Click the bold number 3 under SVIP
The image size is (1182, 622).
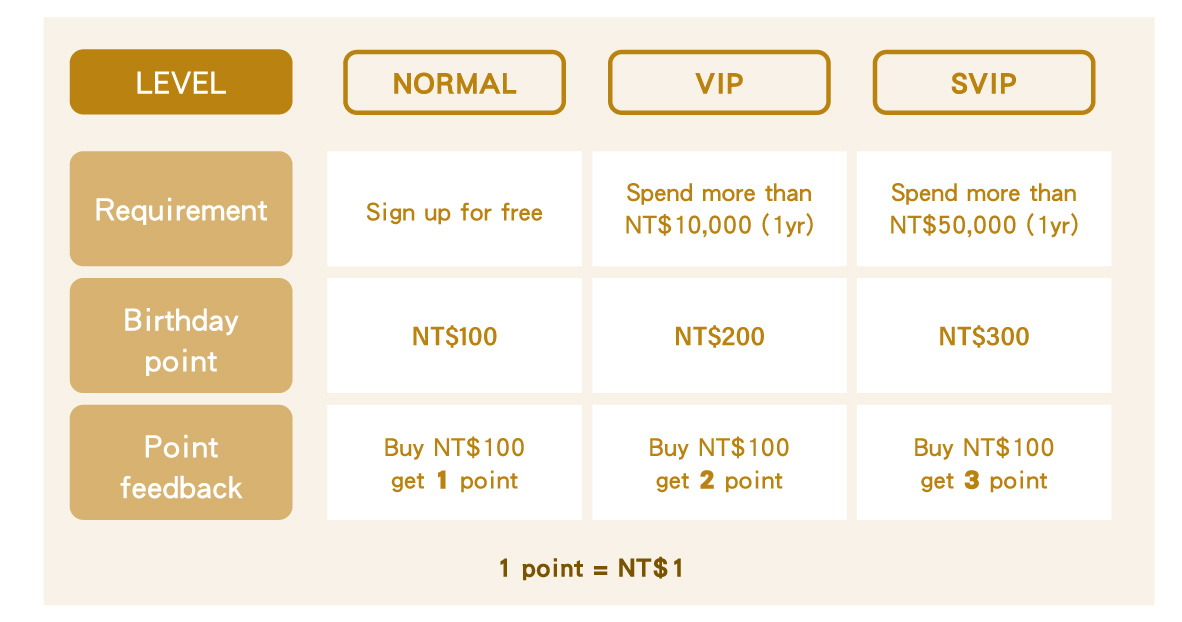pyautogui.click(x=972, y=481)
